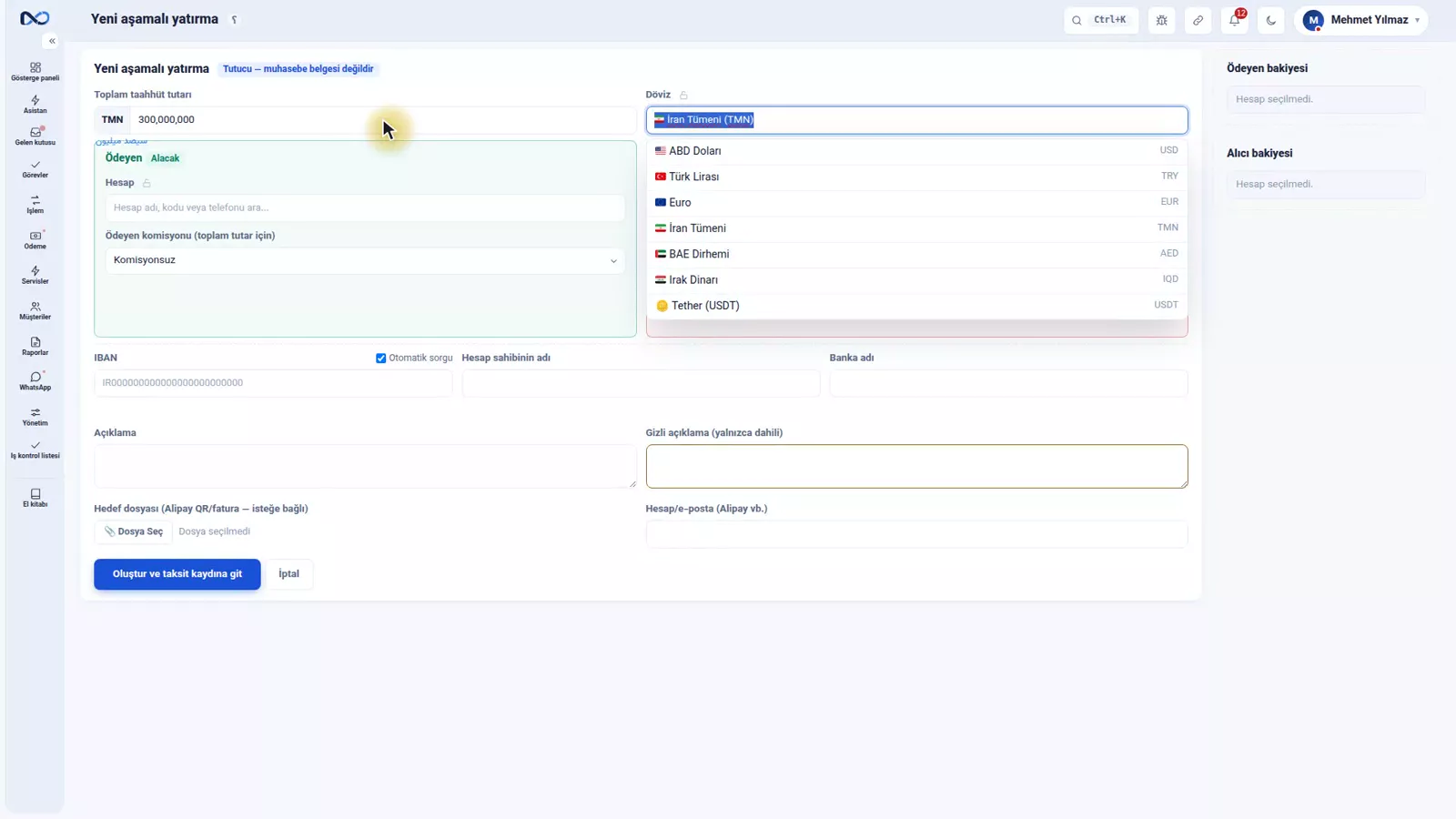Click the Hesap search input field
Viewport: 1456px width, 819px height.
point(365,207)
